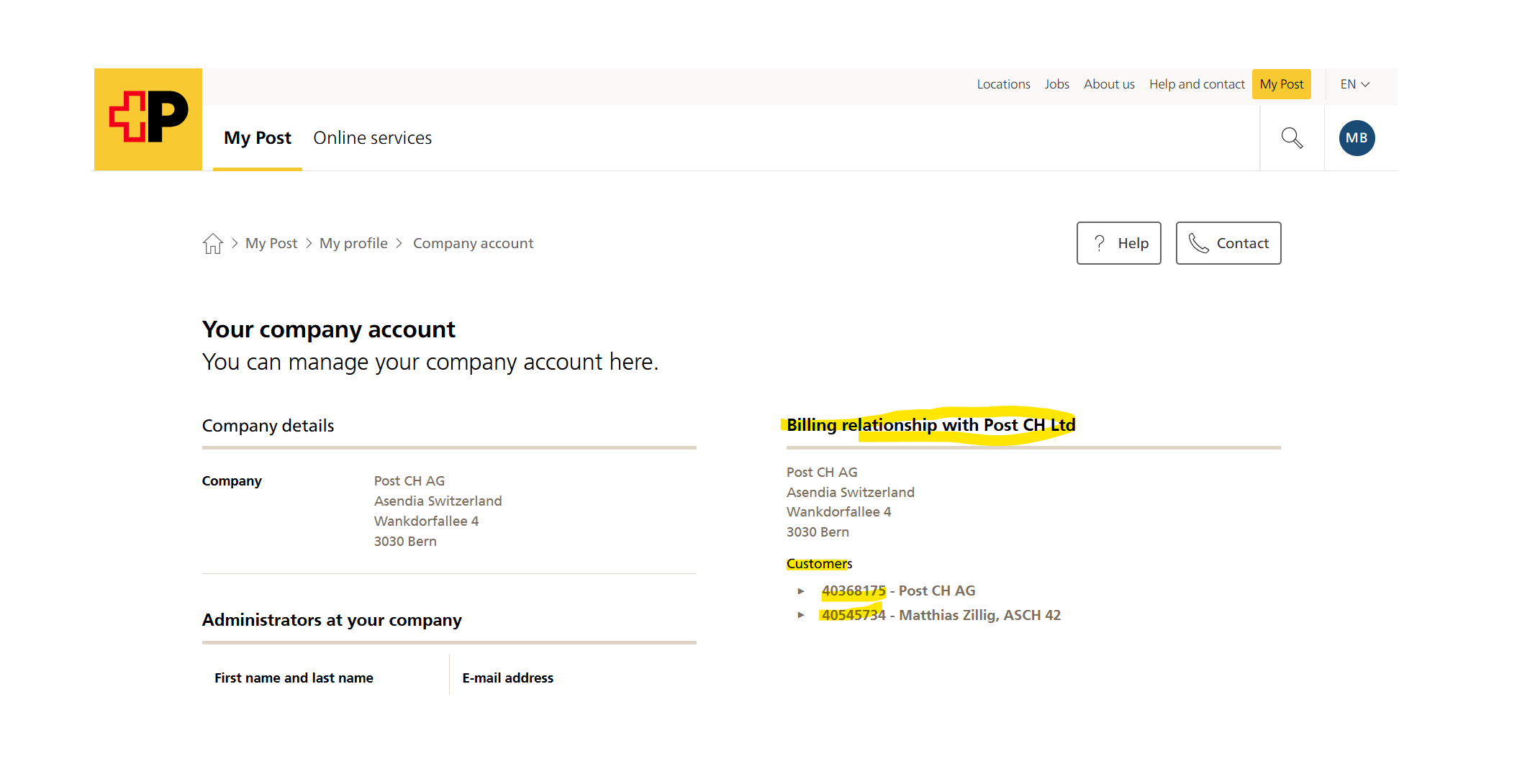Click Company account breadcrumb
1535x784 pixels.
point(473,244)
